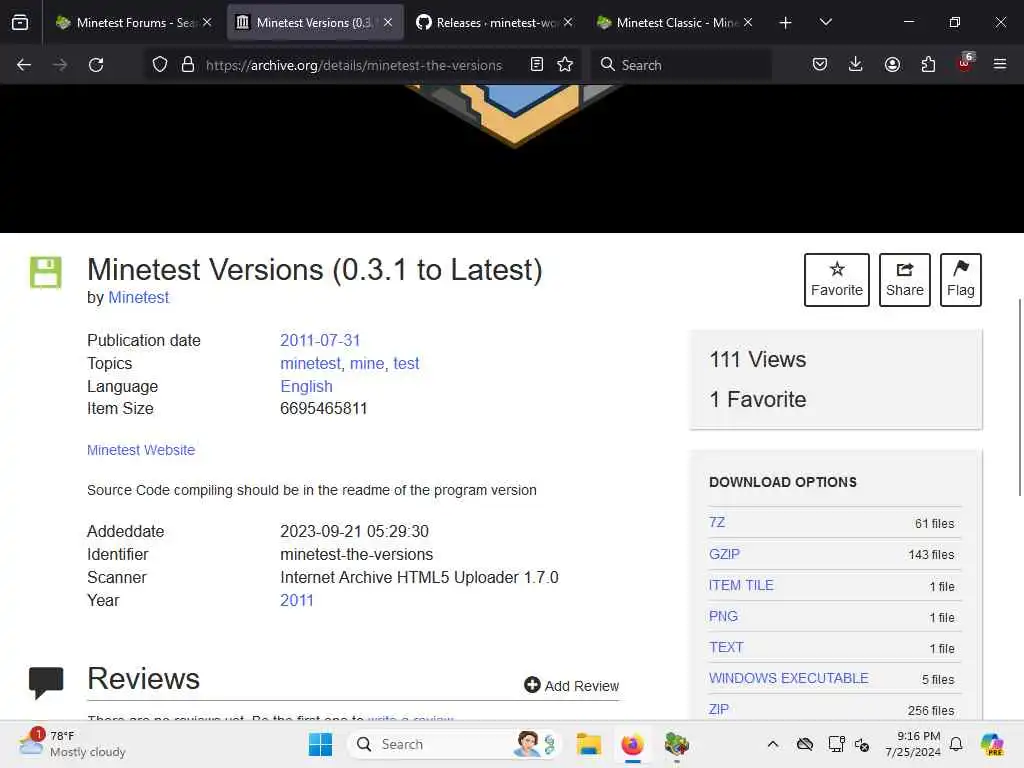Click the Firefox View icon at the start of the tab bar

coord(20,23)
